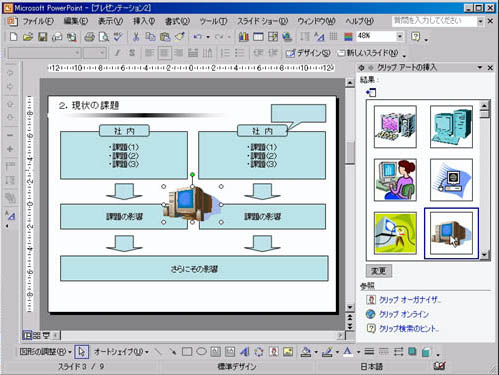Toggle text shadow formatting
The height and width of the screenshot is (375, 499).
click(x=132, y=53)
